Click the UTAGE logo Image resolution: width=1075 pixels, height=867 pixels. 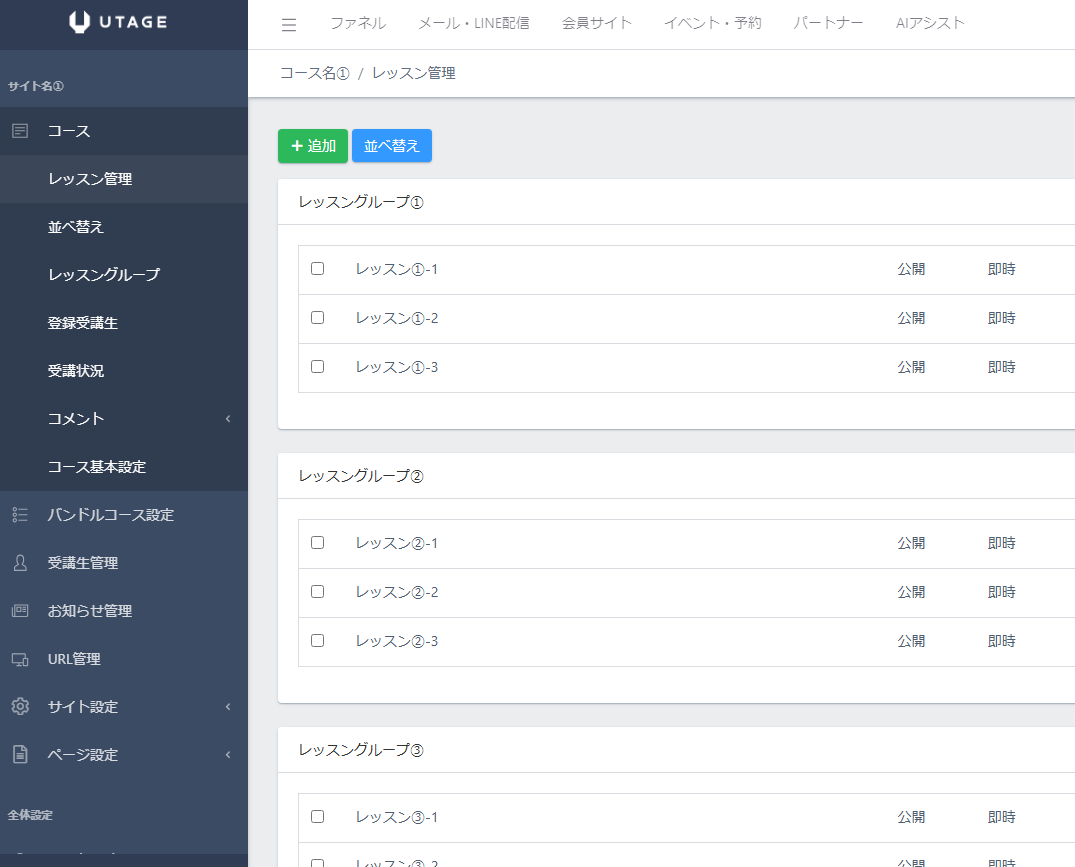pyautogui.click(x=119, y=22)
